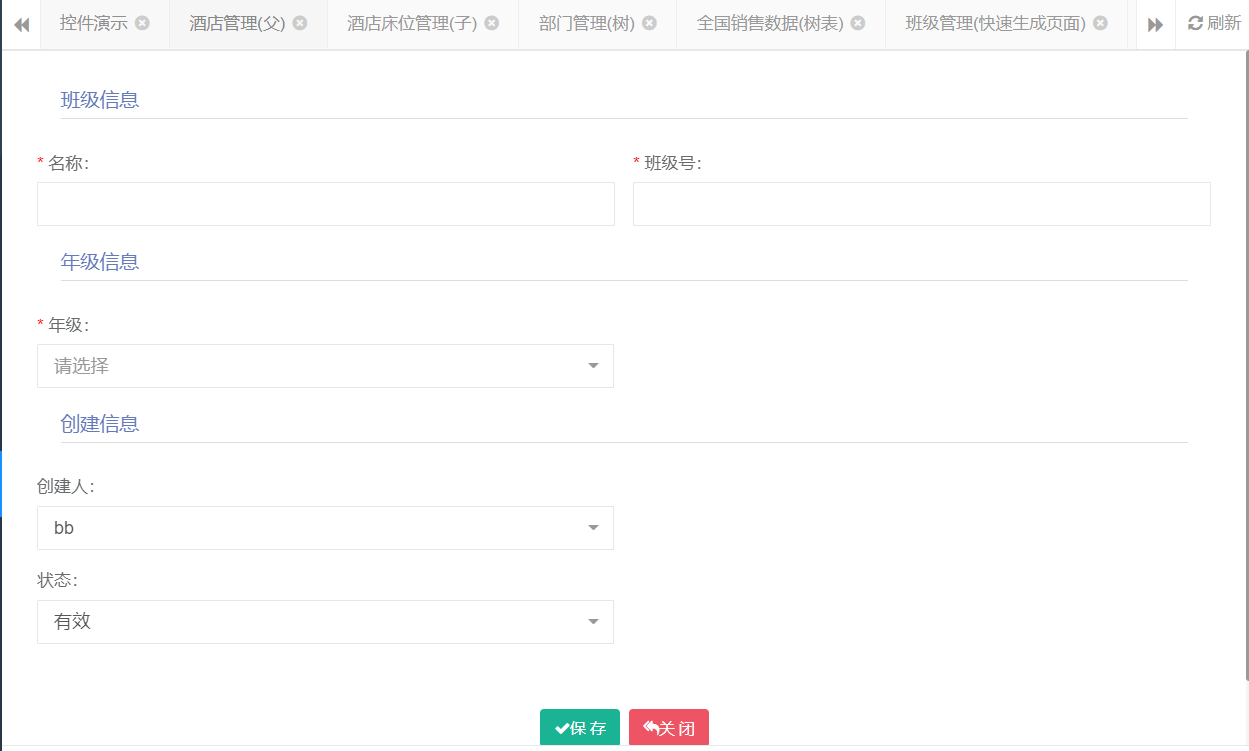Focus the 班级号 input field
Image resolution: width=1249 pixels, height=751 pixels.
(x=922, y=204)
